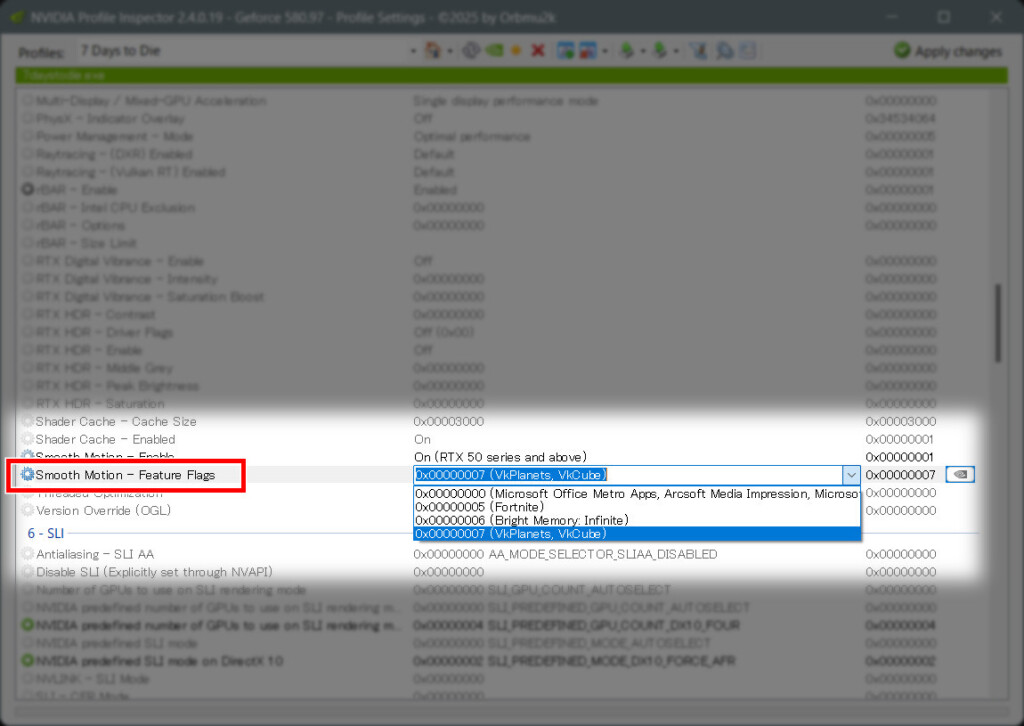The width and height of the screenshot is (1024, 726).
Task: Select the Version Override (OGL) setting name
Action: 103,510
